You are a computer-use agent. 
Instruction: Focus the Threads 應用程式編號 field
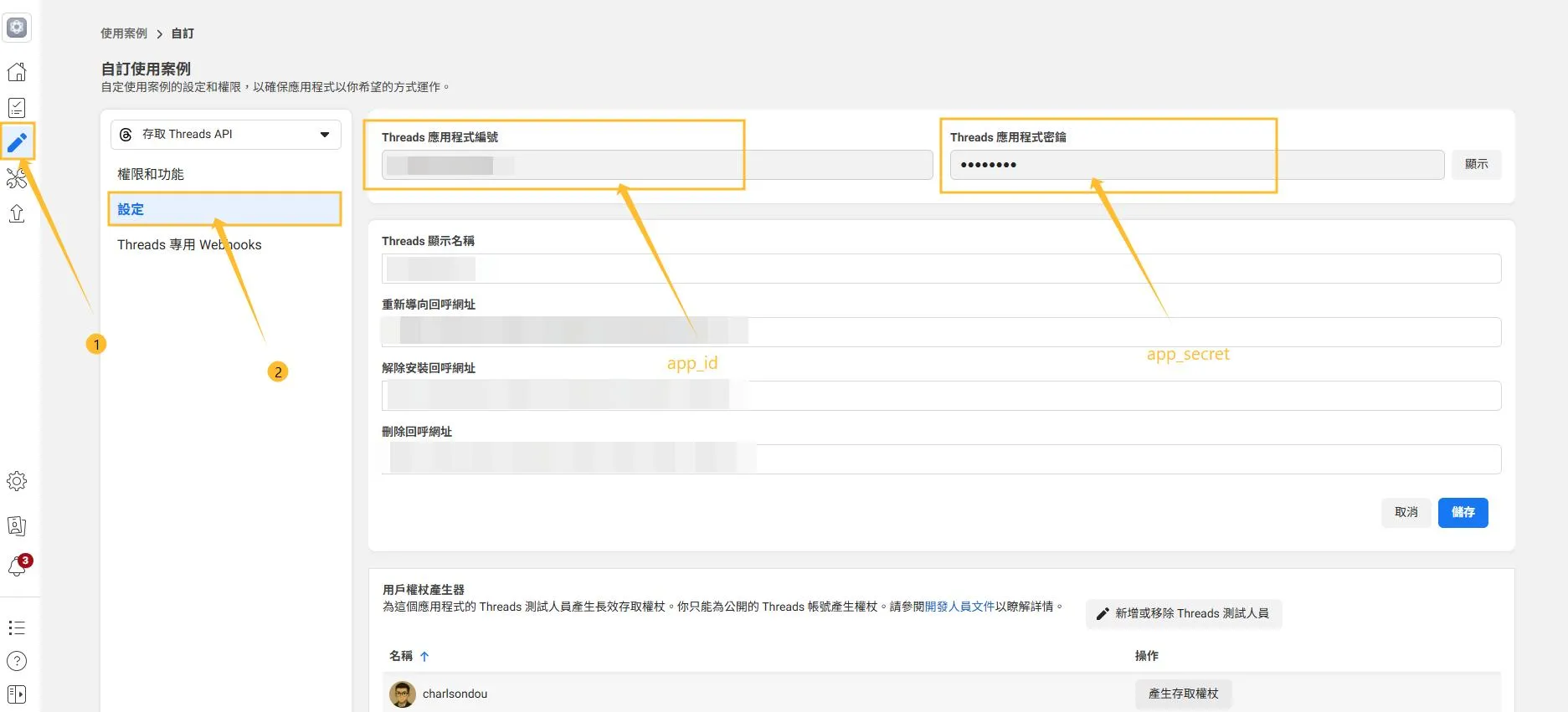657,165
